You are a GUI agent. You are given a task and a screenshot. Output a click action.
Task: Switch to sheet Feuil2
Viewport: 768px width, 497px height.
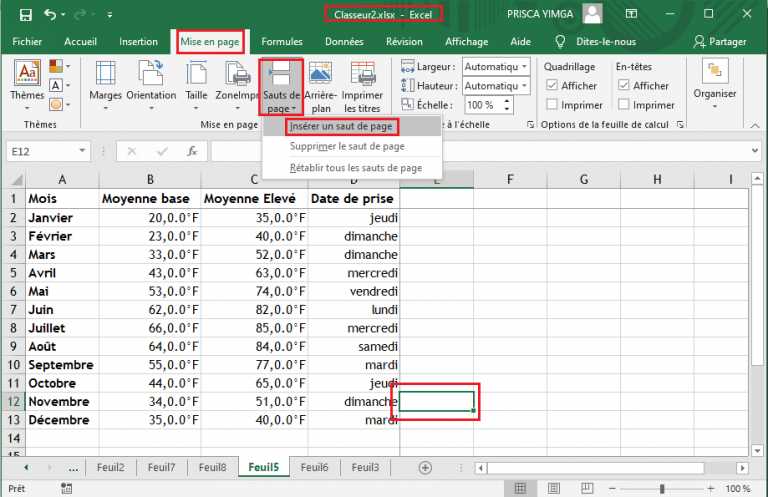click(x=110, y=467)
